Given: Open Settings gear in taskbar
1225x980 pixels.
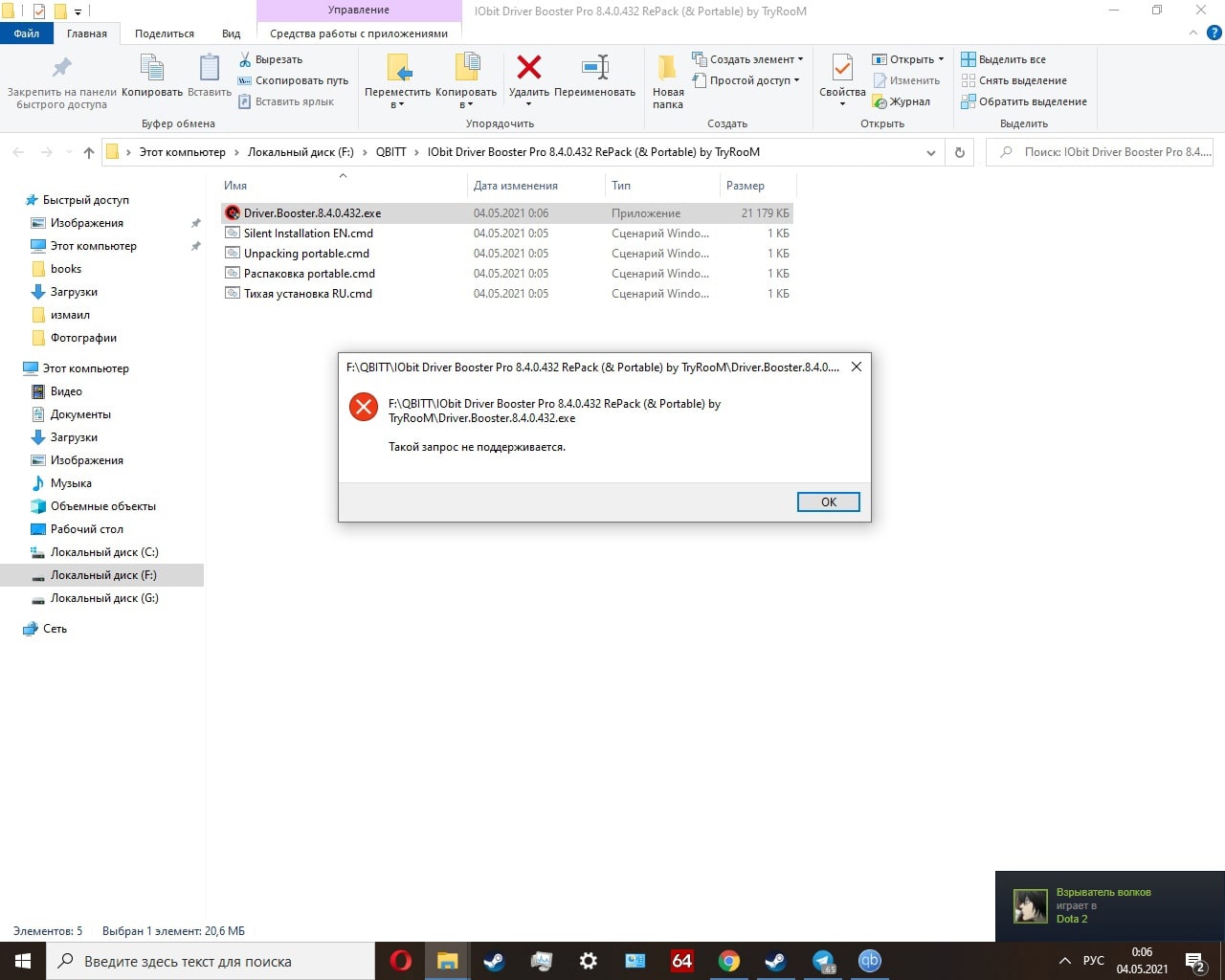Looking at the screenshot, I should 589,961.
